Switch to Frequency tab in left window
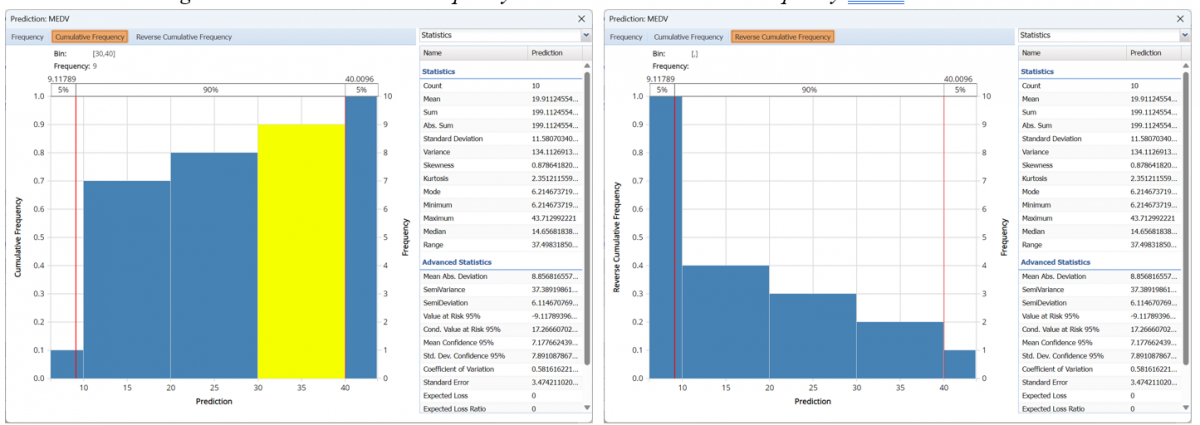1200x425 pixels. click(27, 37)
